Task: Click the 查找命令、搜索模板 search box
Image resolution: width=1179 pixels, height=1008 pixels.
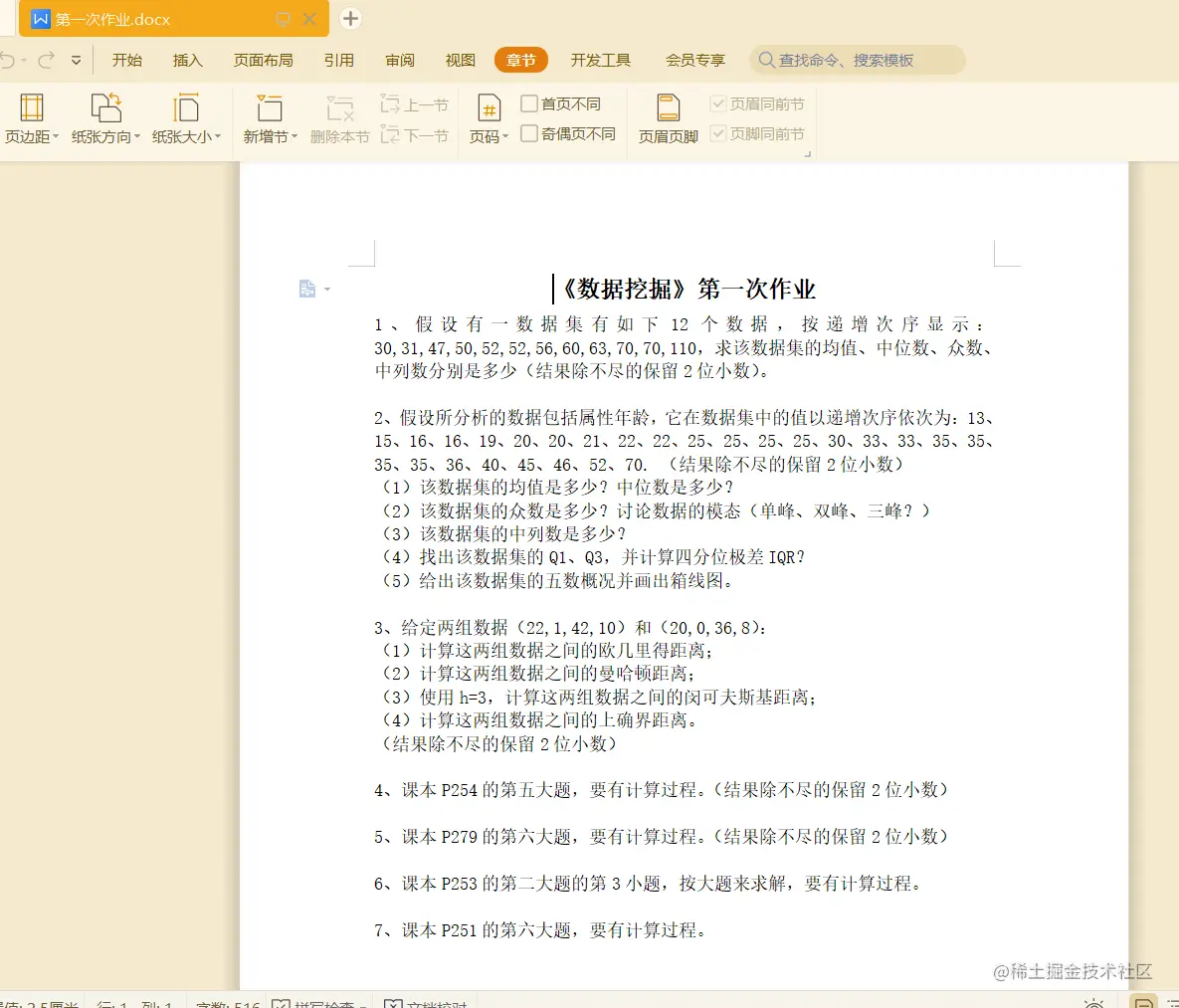Action: (x=858, y=60)
